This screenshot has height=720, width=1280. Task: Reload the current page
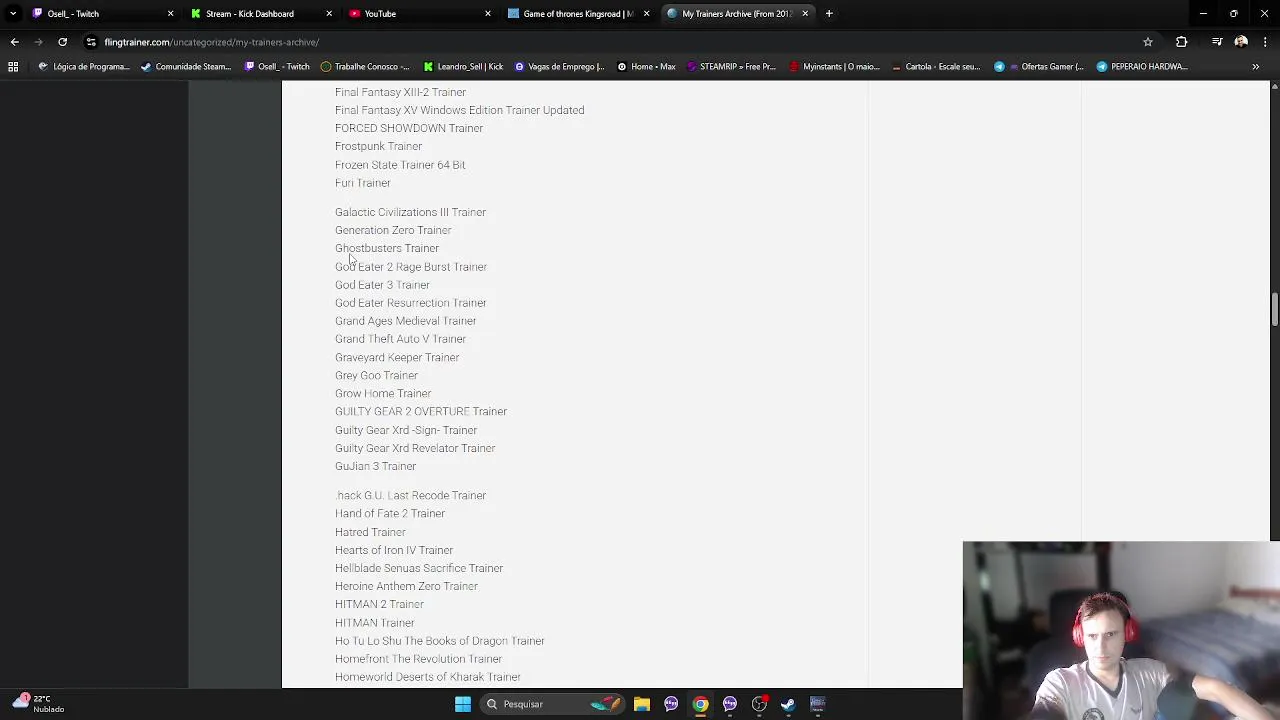click(62, 42)
